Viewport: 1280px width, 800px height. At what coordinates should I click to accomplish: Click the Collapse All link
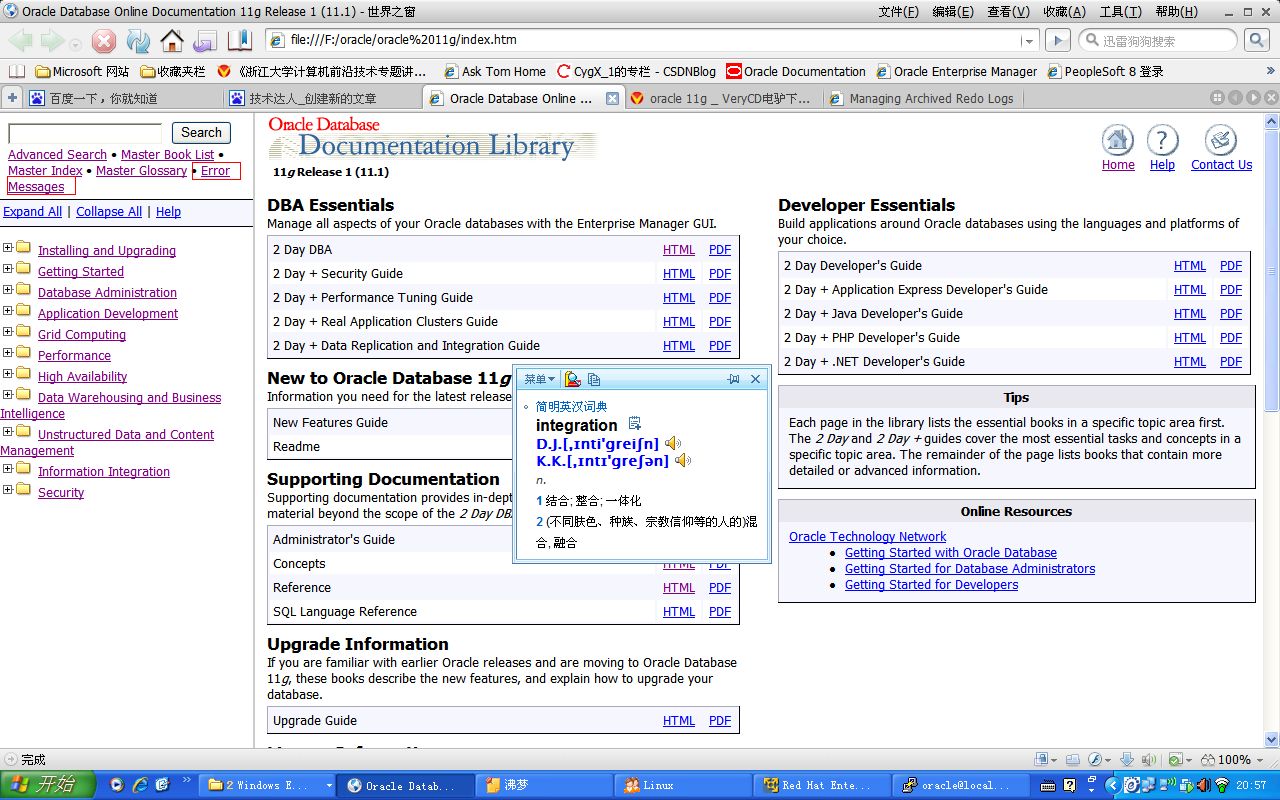(x=109, y=212)
